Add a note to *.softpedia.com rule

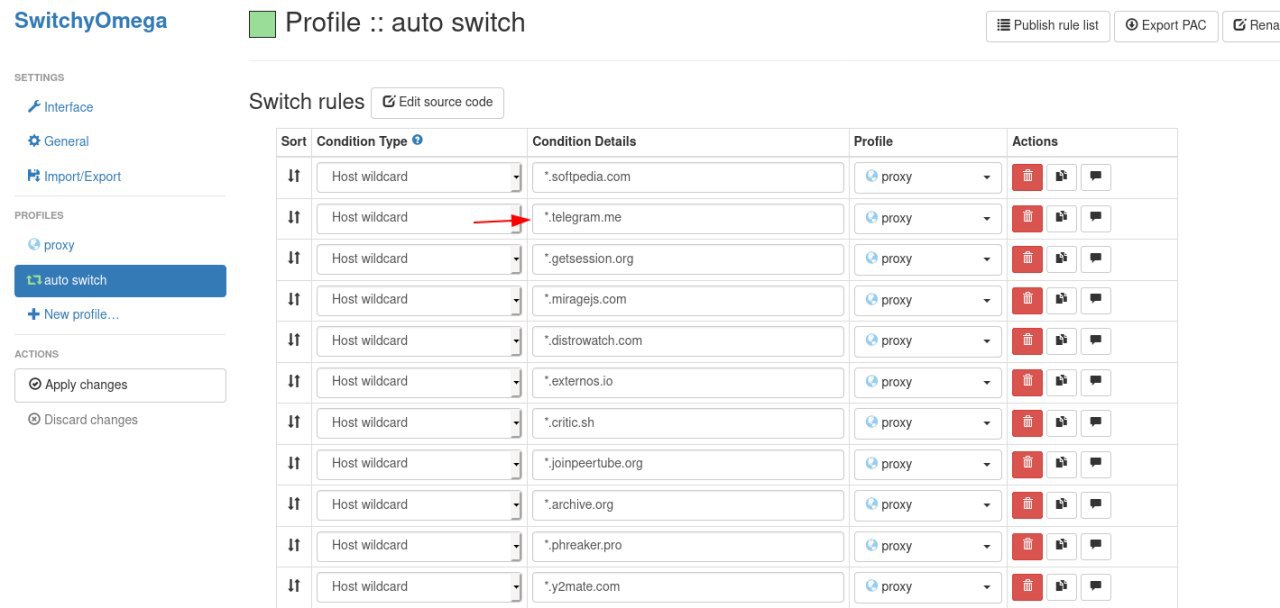pyautogui.click(x=1096, y=177)
